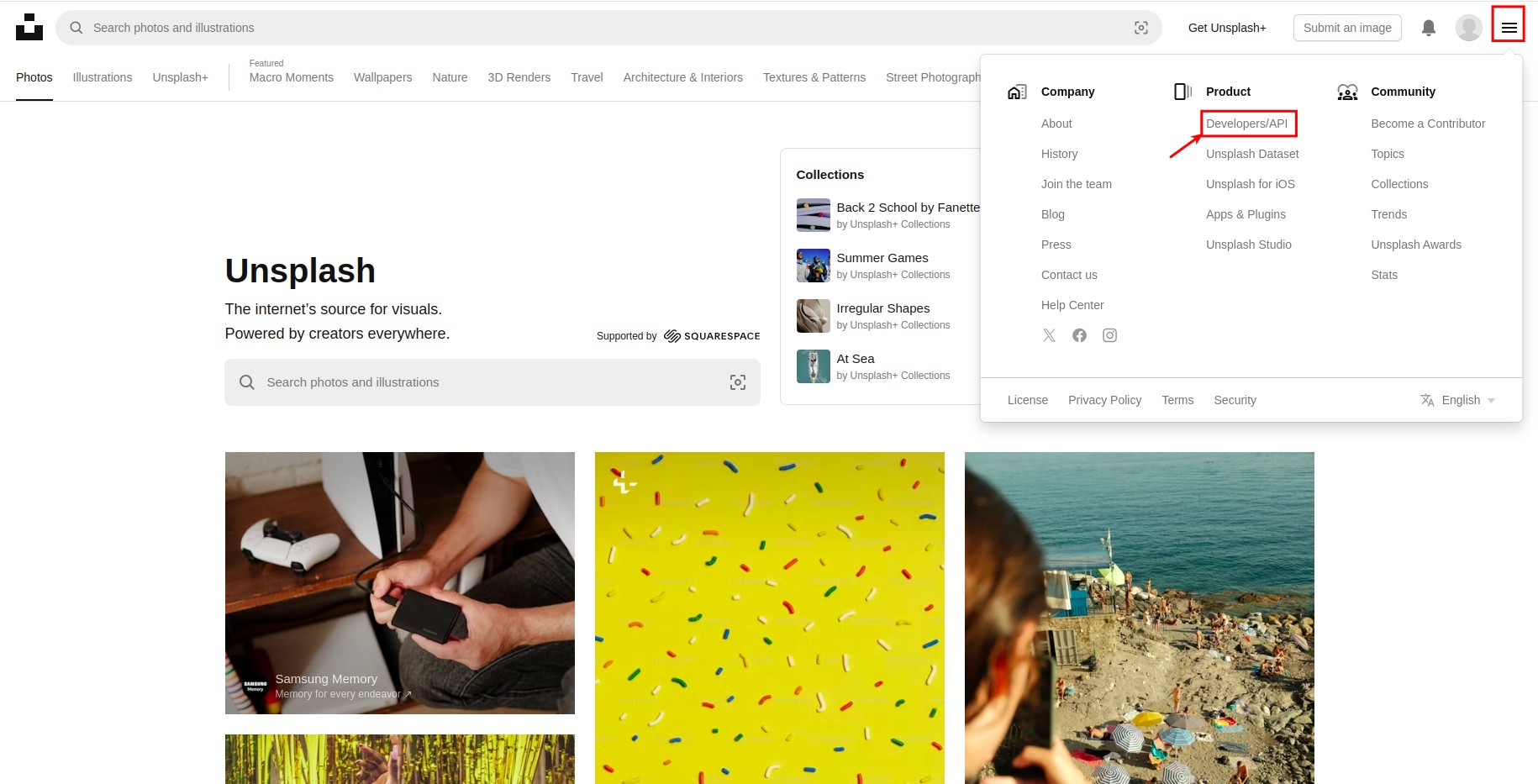Open the Architecture & Interiors topic

tap(683, 77)
